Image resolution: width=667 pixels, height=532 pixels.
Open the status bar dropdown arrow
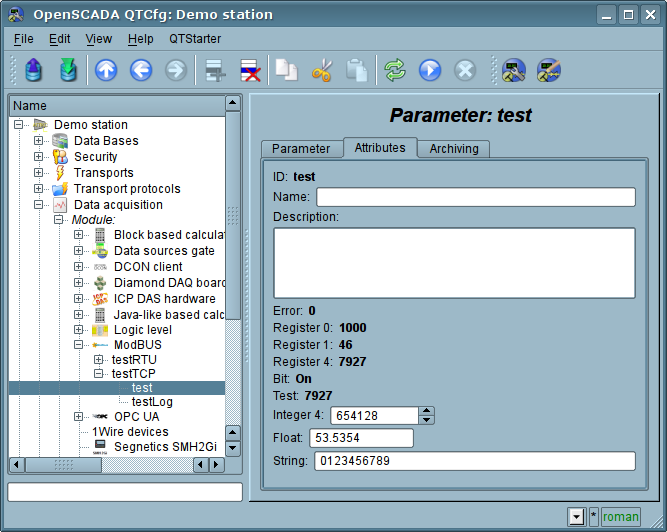coord(575,517)
